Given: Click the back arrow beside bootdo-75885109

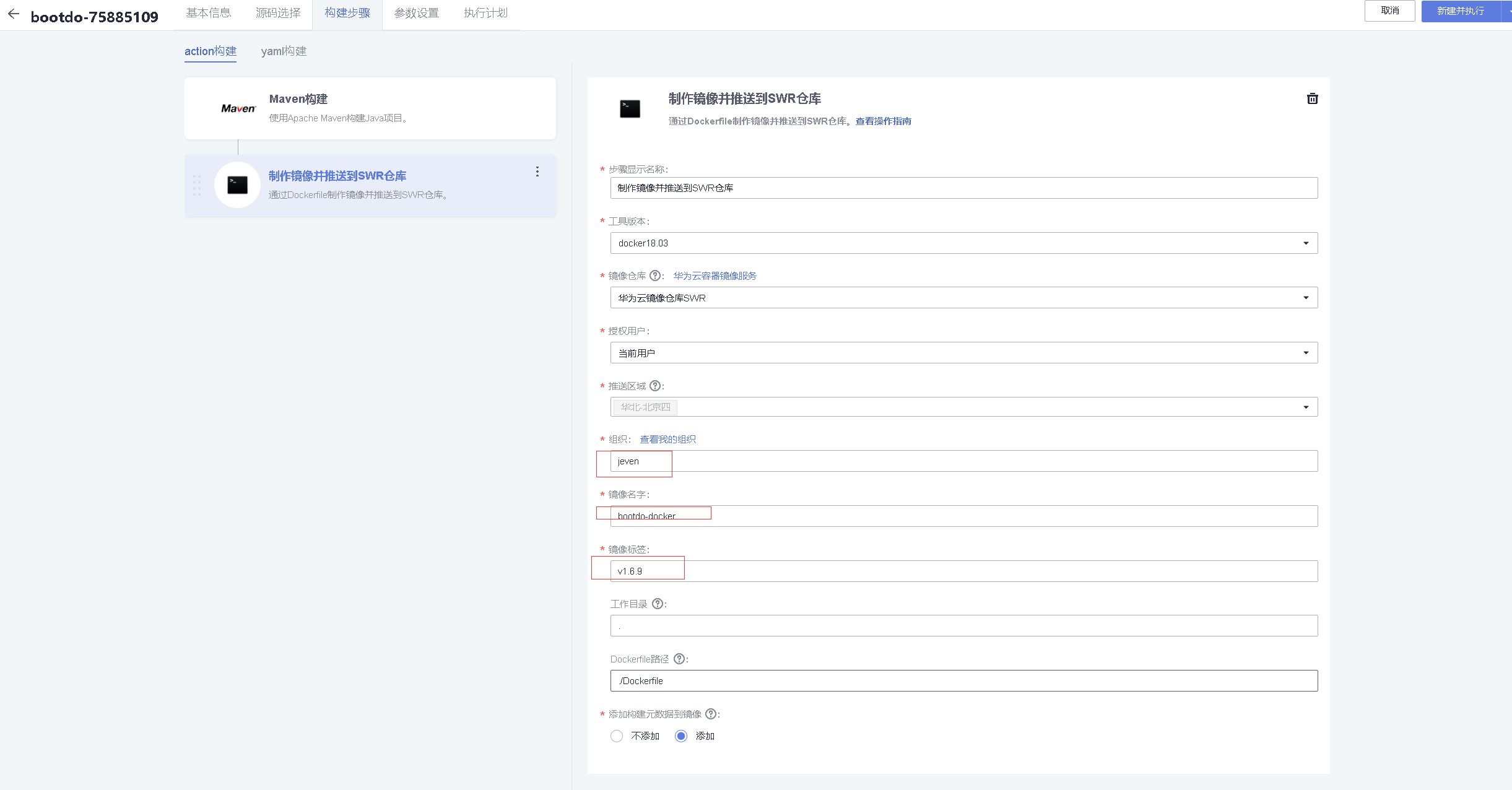Looking at the screenshot, I should [13, 14].
